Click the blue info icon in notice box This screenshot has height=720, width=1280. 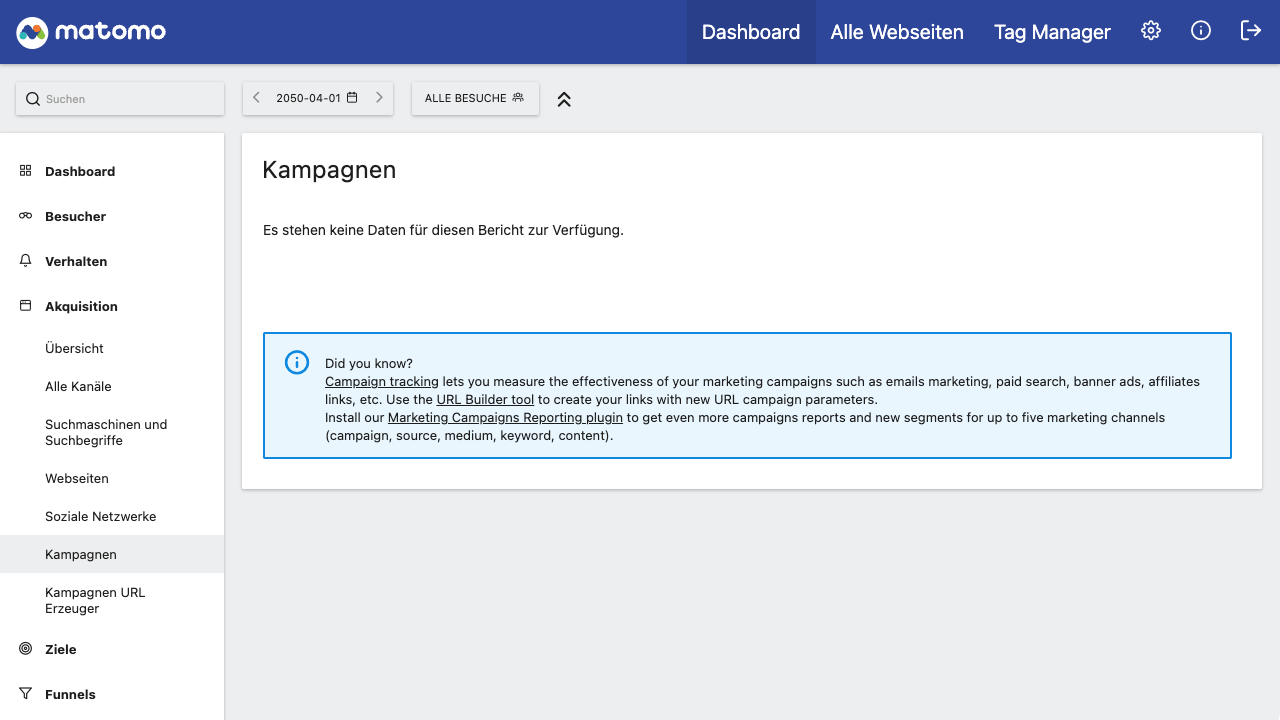click(x=297, y=362)
